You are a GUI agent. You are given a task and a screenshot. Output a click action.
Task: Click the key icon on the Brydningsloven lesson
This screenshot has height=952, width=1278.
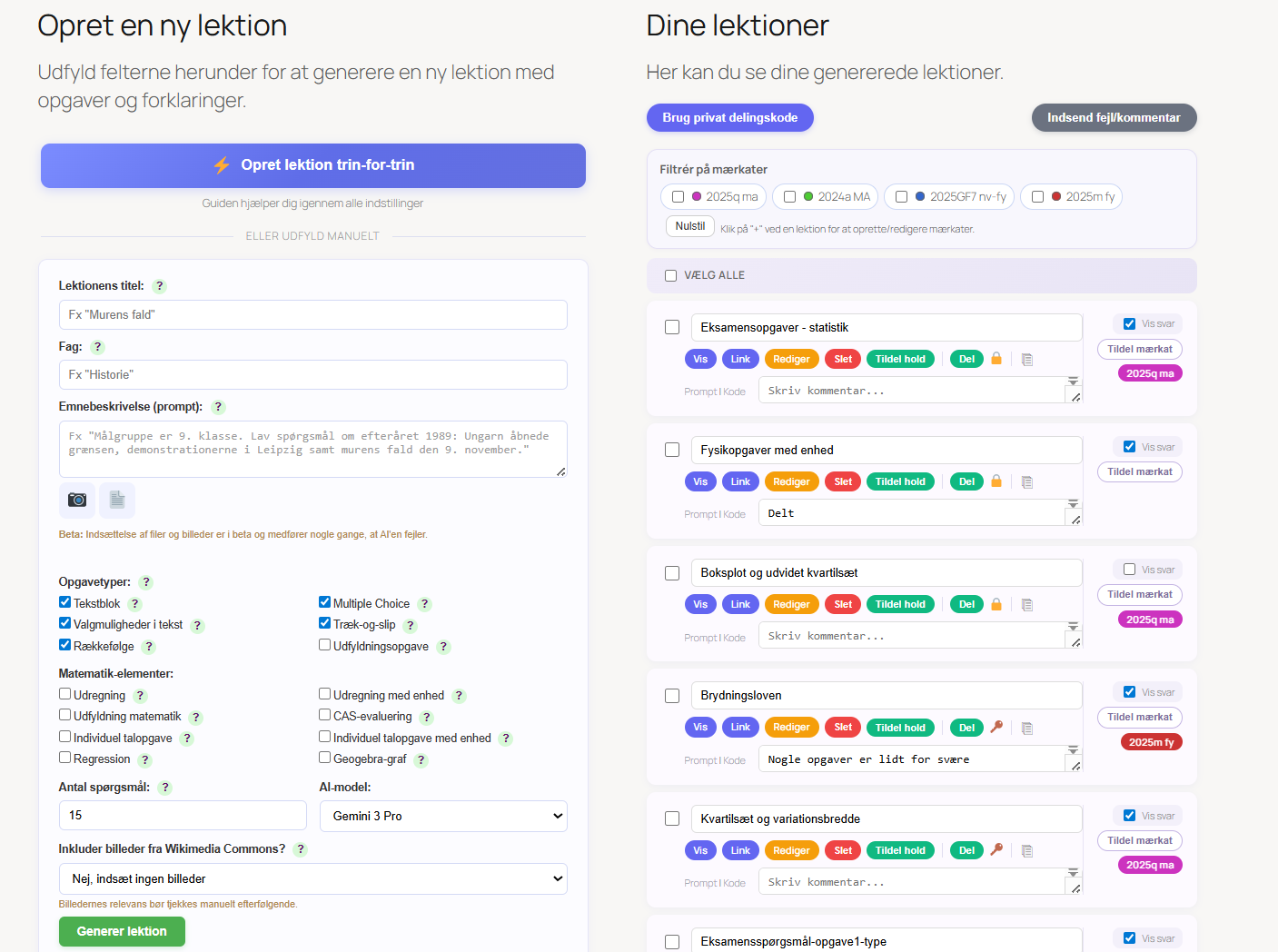click(996, 727)
